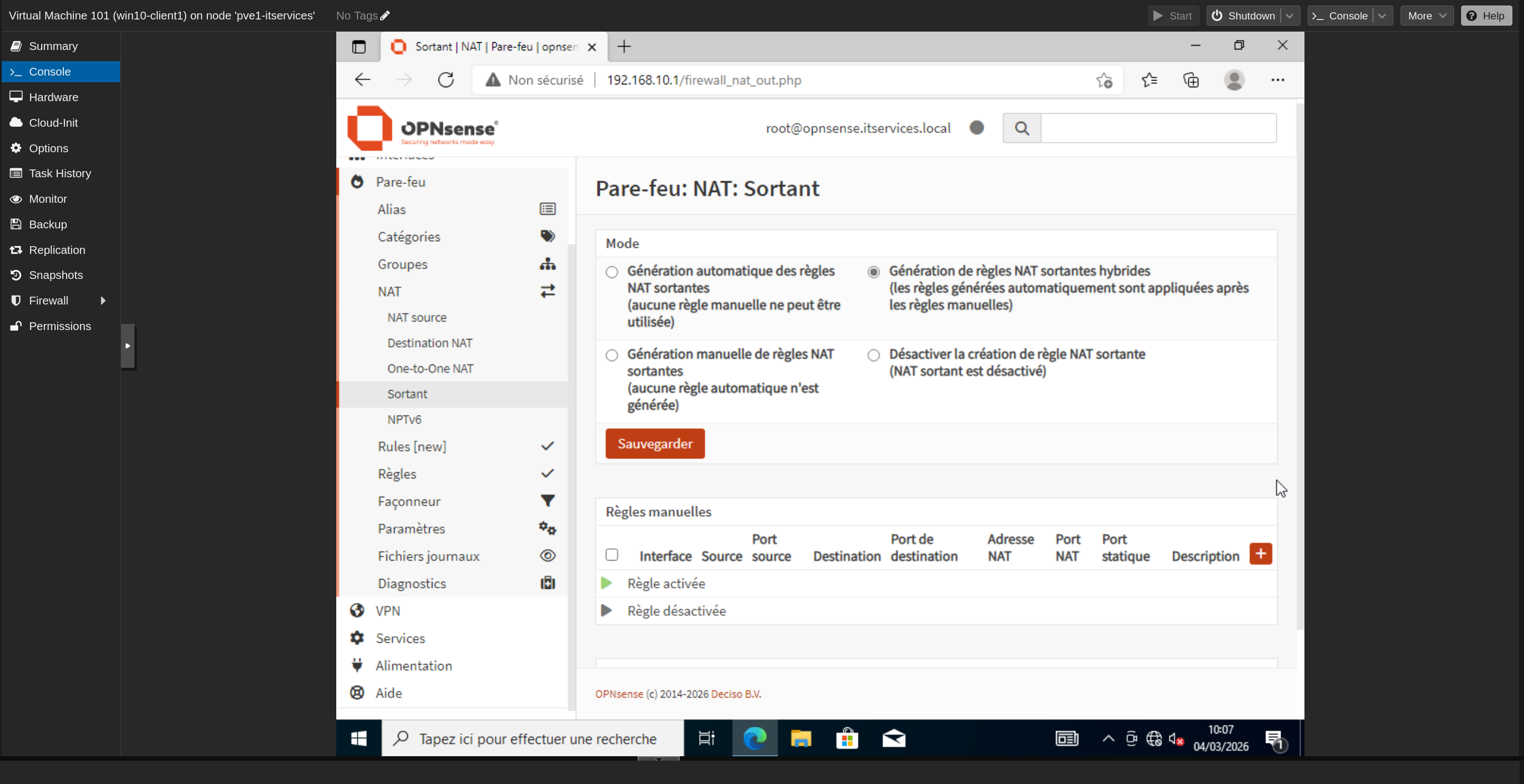The height and width of the screenshot is (784, 1524).
Task: Click the Alias list icon in sidebar
Action: 547,209
